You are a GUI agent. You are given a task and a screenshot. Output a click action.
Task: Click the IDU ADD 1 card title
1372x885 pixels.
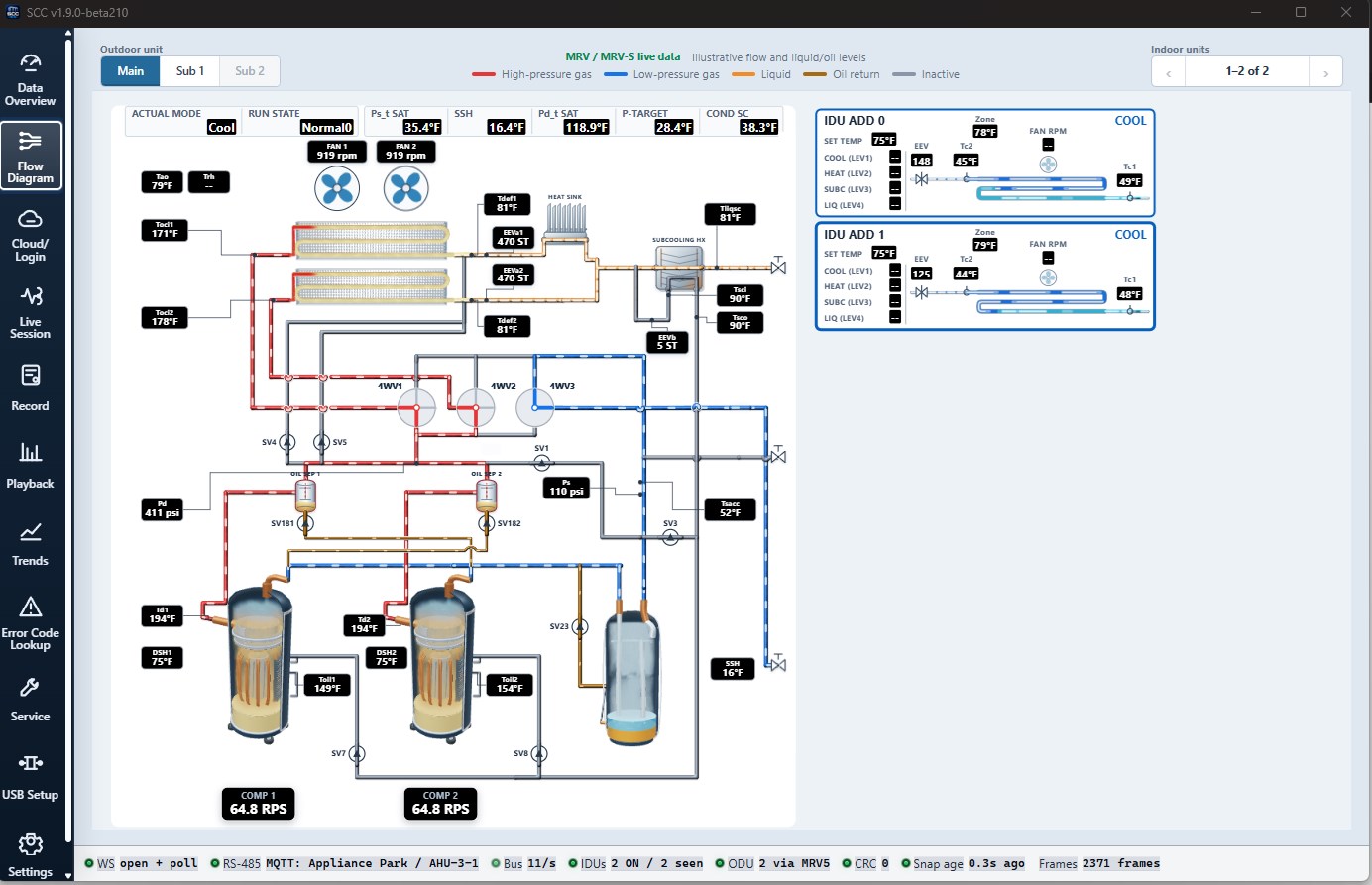(x=855, y=235)
